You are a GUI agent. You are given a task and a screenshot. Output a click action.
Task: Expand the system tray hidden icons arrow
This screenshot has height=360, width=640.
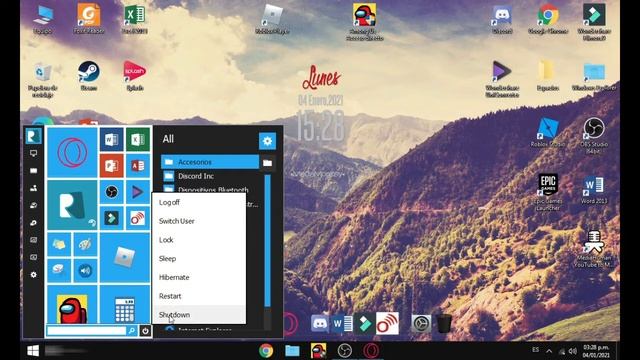click(549, 351)
